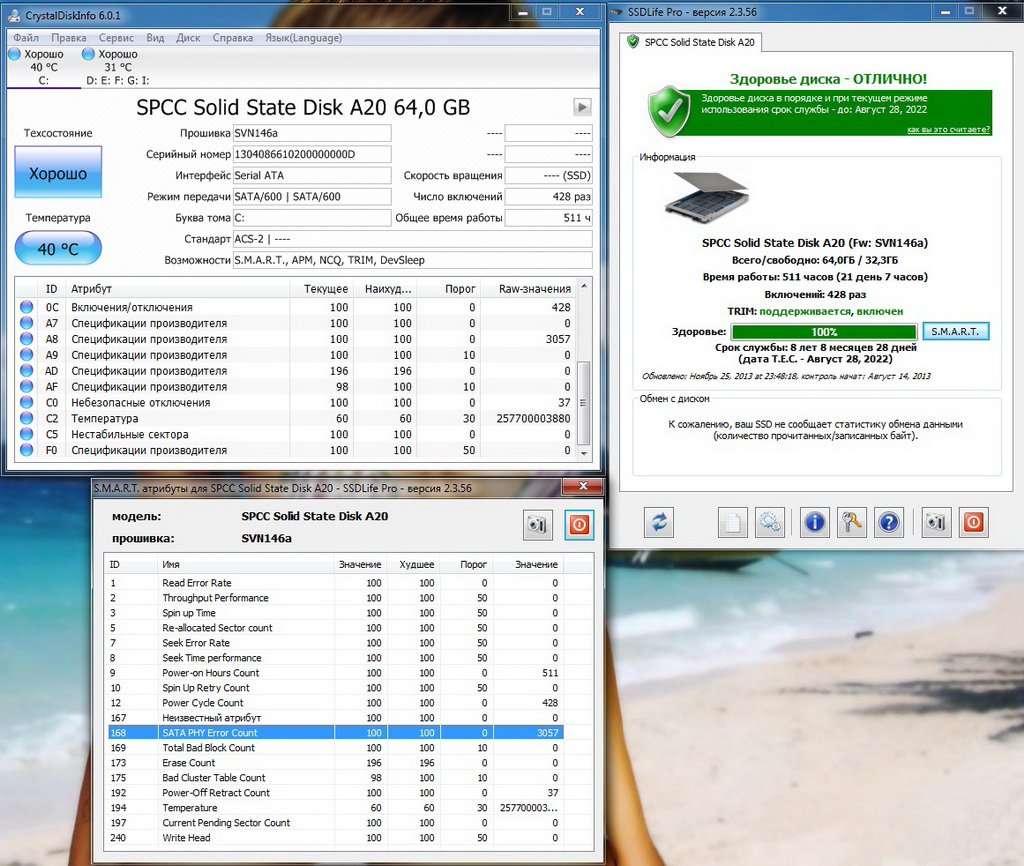Click the blue Хорошо health status button
This screenshot has width=1024, height=866.
point(58,172)
